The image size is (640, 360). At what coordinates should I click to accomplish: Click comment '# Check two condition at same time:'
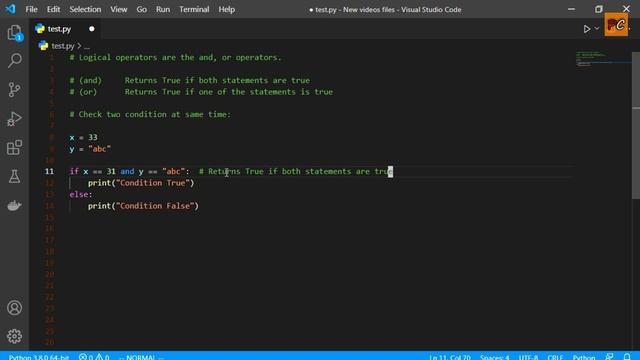(x=150, y=114)
